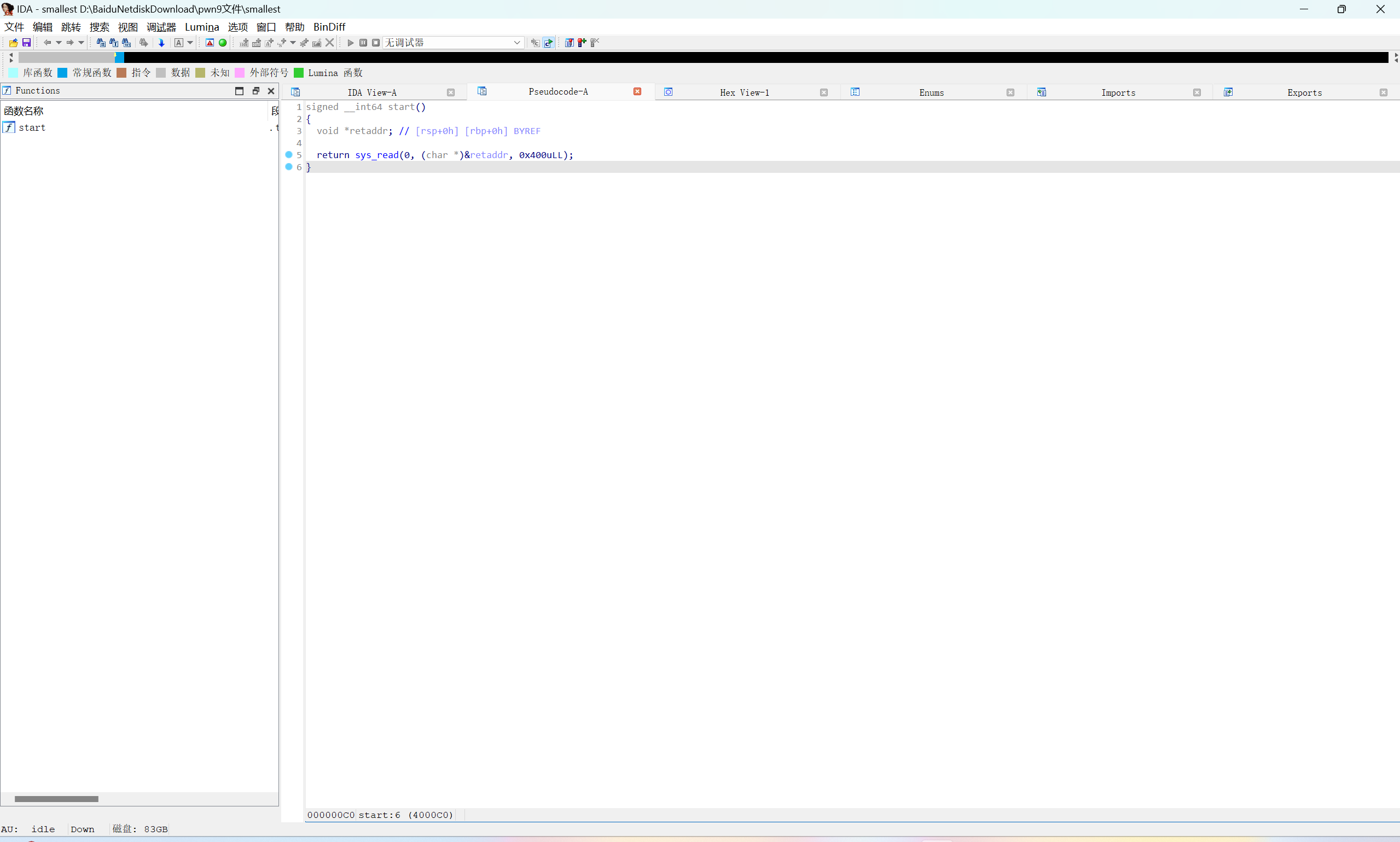Screen dimensions: 1400x842
Task: Close the Pseudocode-A tab
Action: pos(637,91)
